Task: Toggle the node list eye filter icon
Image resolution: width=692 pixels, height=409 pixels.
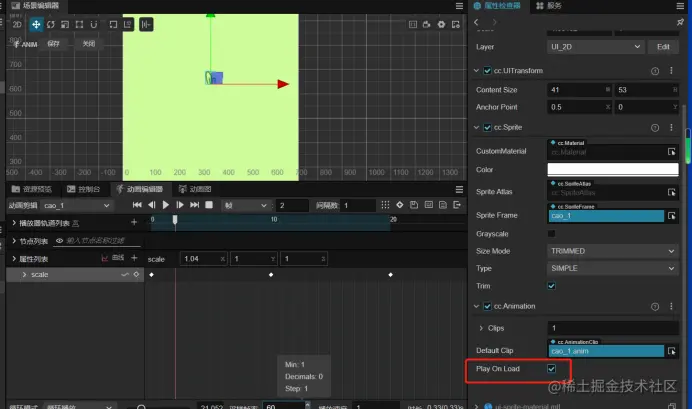Action: 59,240
